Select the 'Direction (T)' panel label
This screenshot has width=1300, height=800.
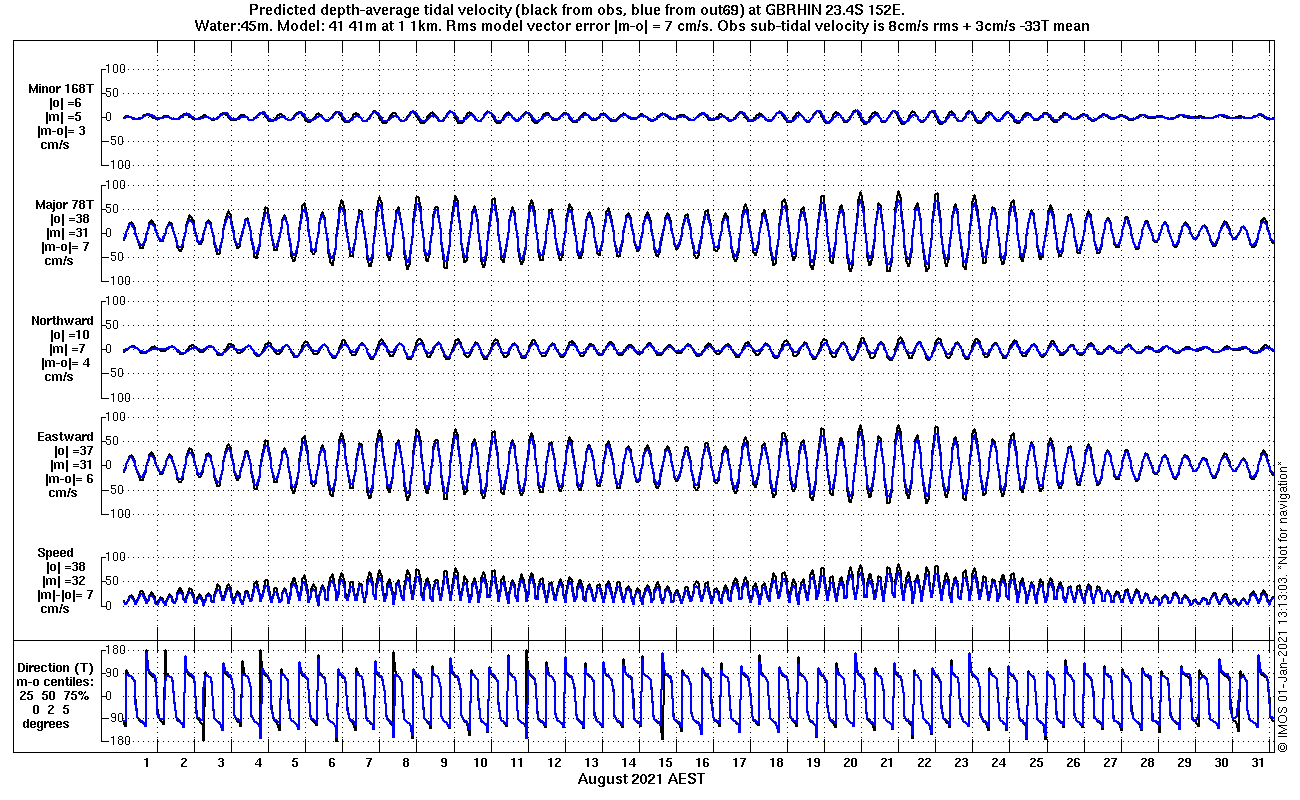tap(58, 667)
